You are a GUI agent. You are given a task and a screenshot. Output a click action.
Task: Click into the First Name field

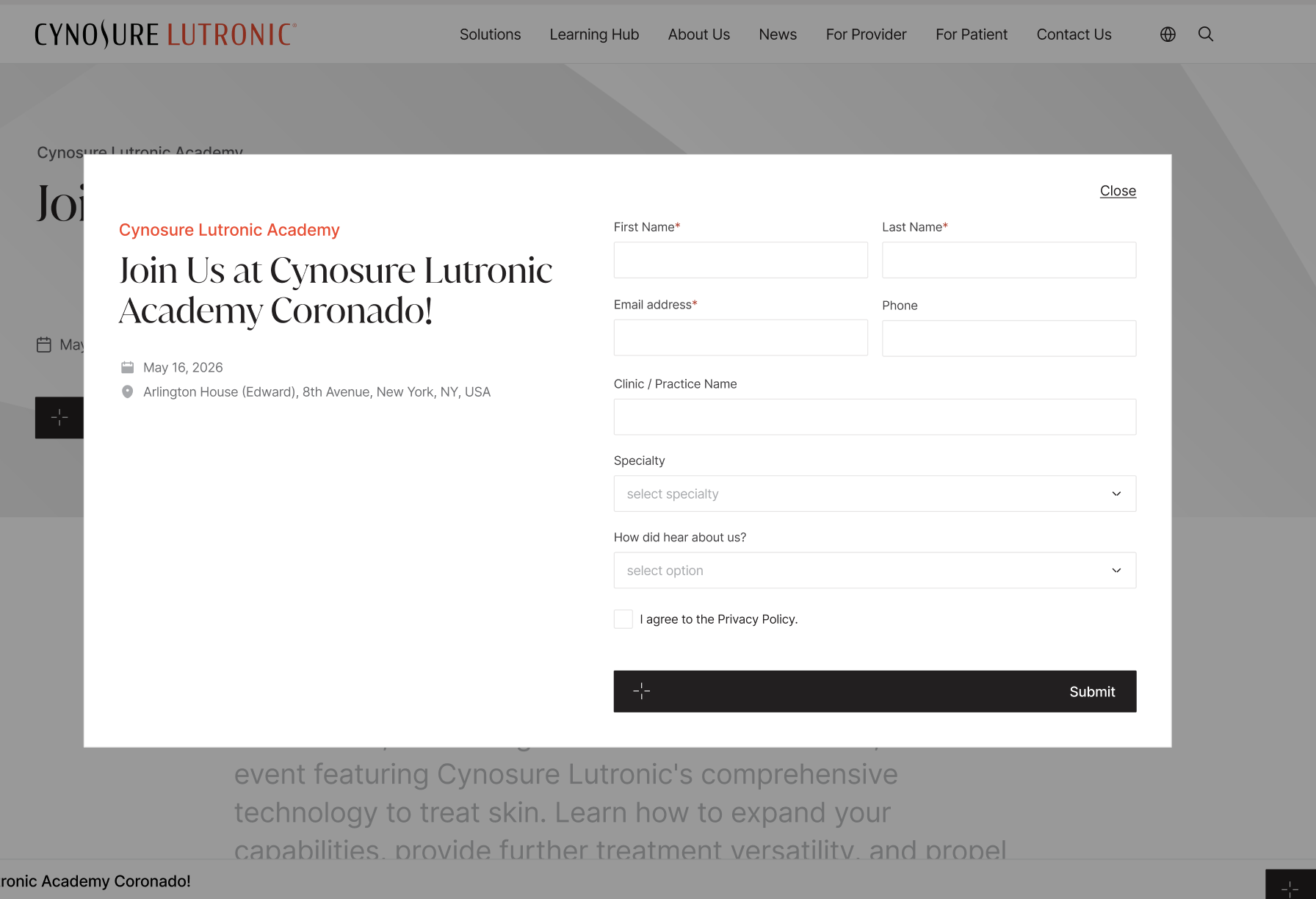click(741, 260)
